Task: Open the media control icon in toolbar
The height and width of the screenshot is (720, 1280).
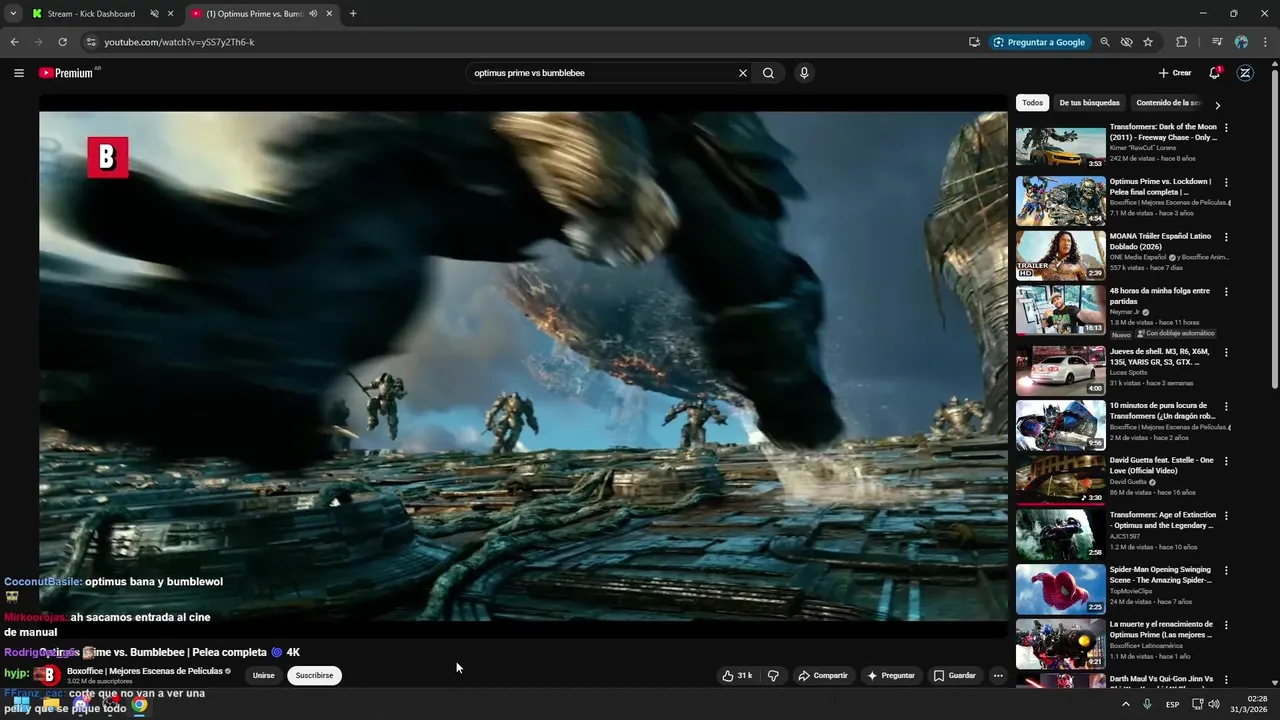Action: point(1217,42)
